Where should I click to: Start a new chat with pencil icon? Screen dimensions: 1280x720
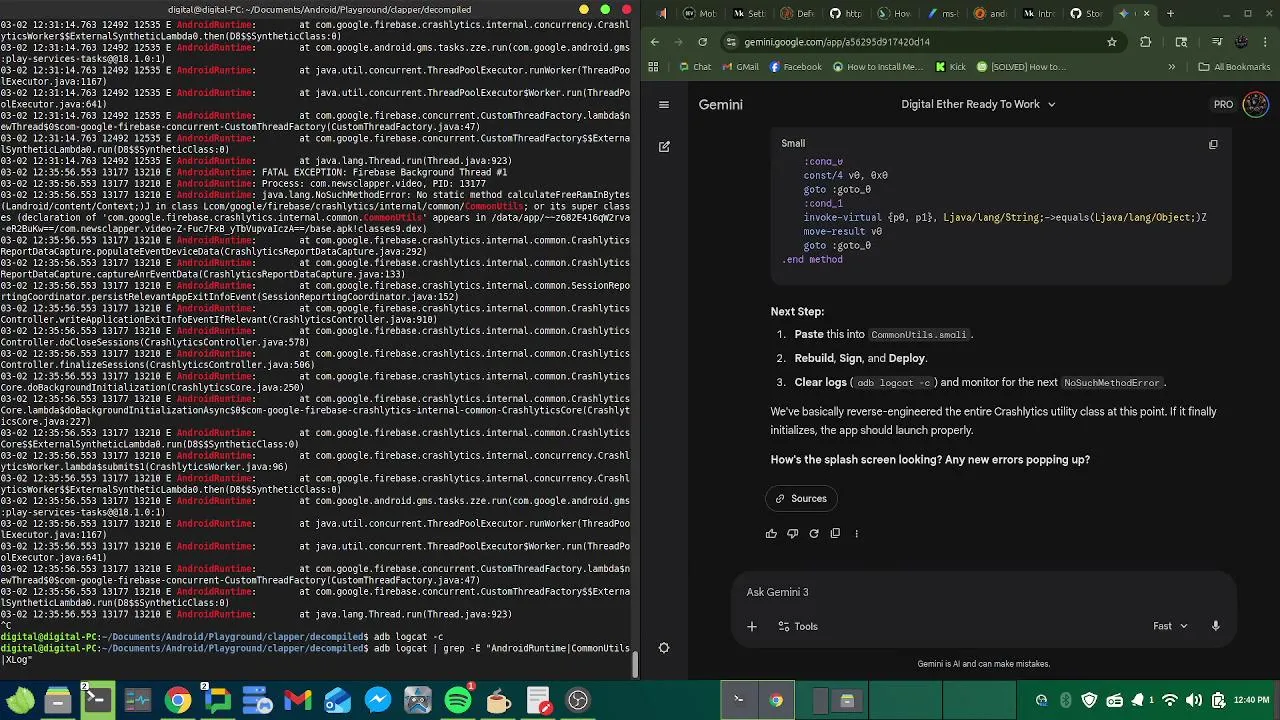(664, 146)
